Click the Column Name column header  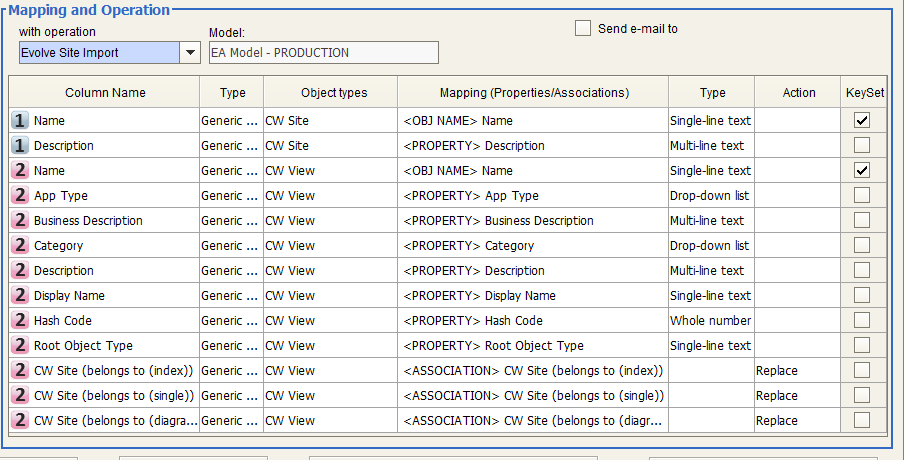[x=105, y=93]
